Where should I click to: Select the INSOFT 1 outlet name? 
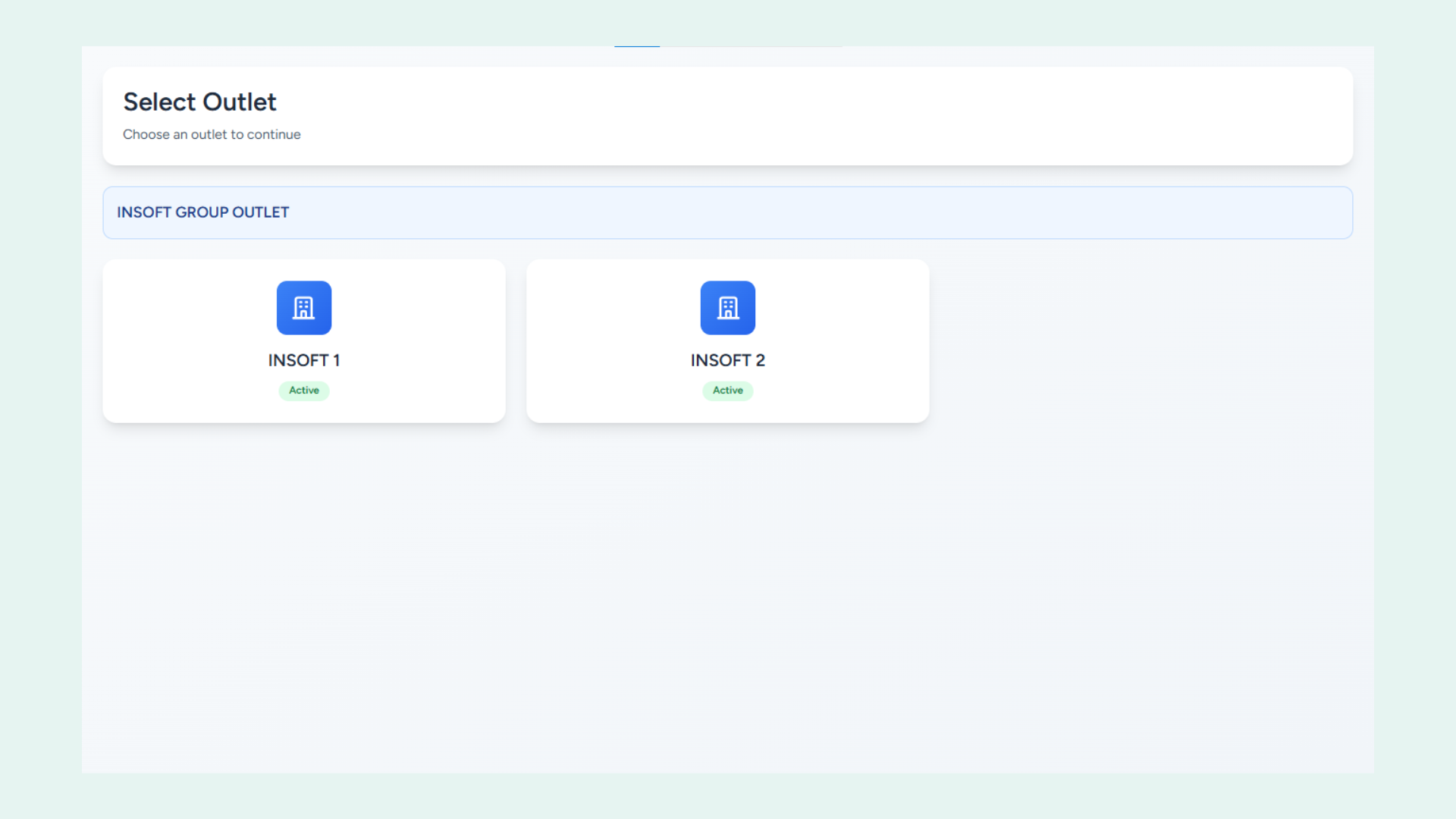point(303,360)
